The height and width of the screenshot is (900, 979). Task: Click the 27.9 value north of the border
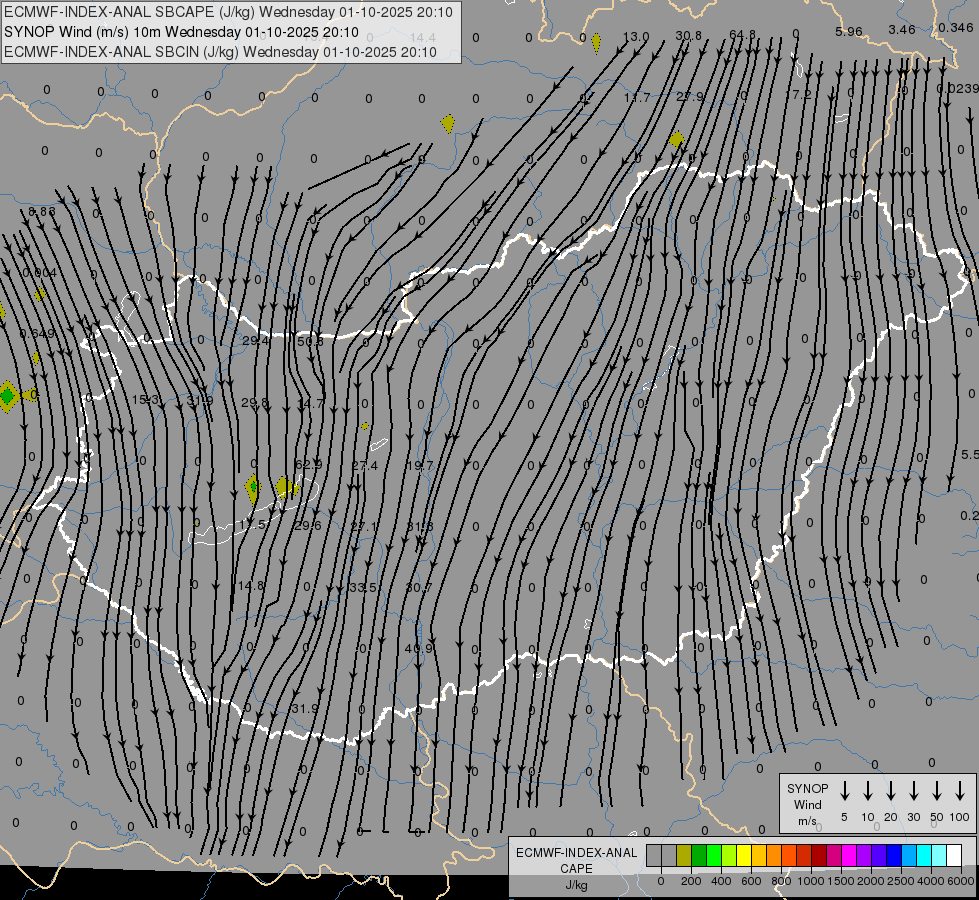click(x=690, y=97)
